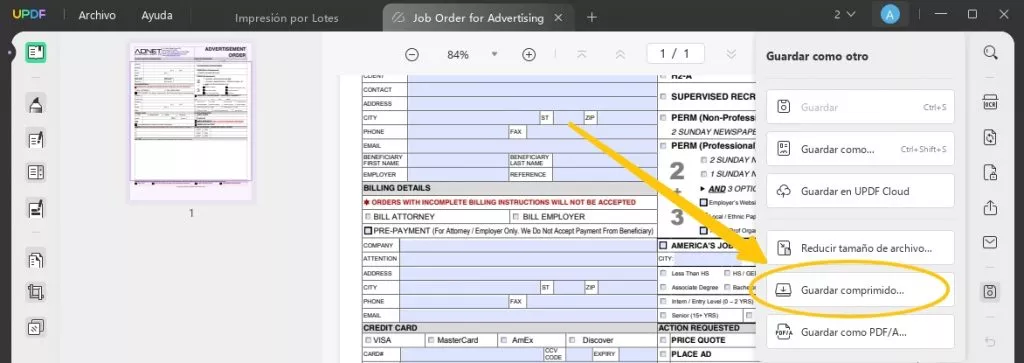Image resolution: width=1024 pixels, height=363 pixels.
Task: Open the Protect PDF lock icon
Action: pos(990,172)
